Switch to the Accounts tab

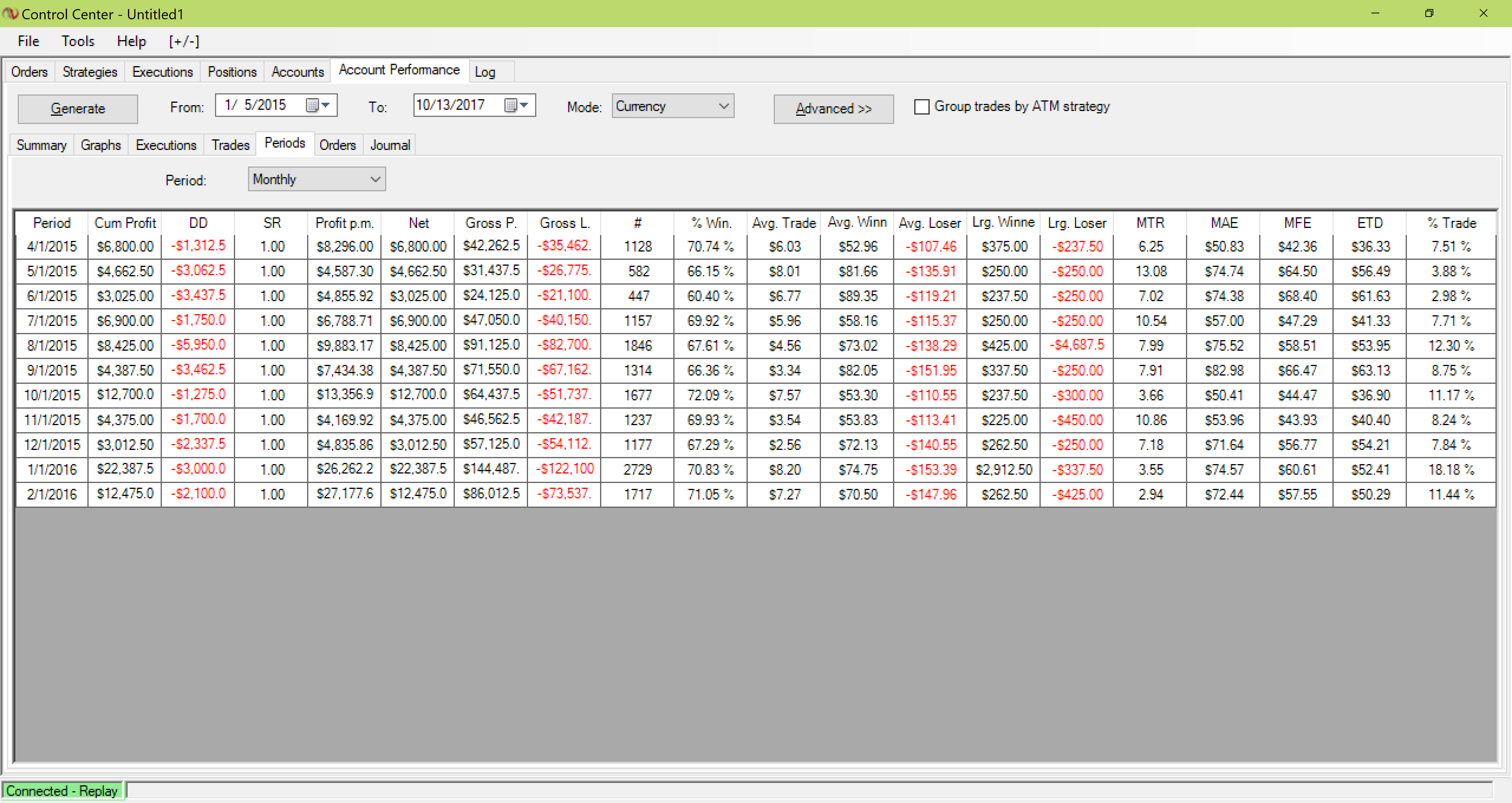(298, 72)
